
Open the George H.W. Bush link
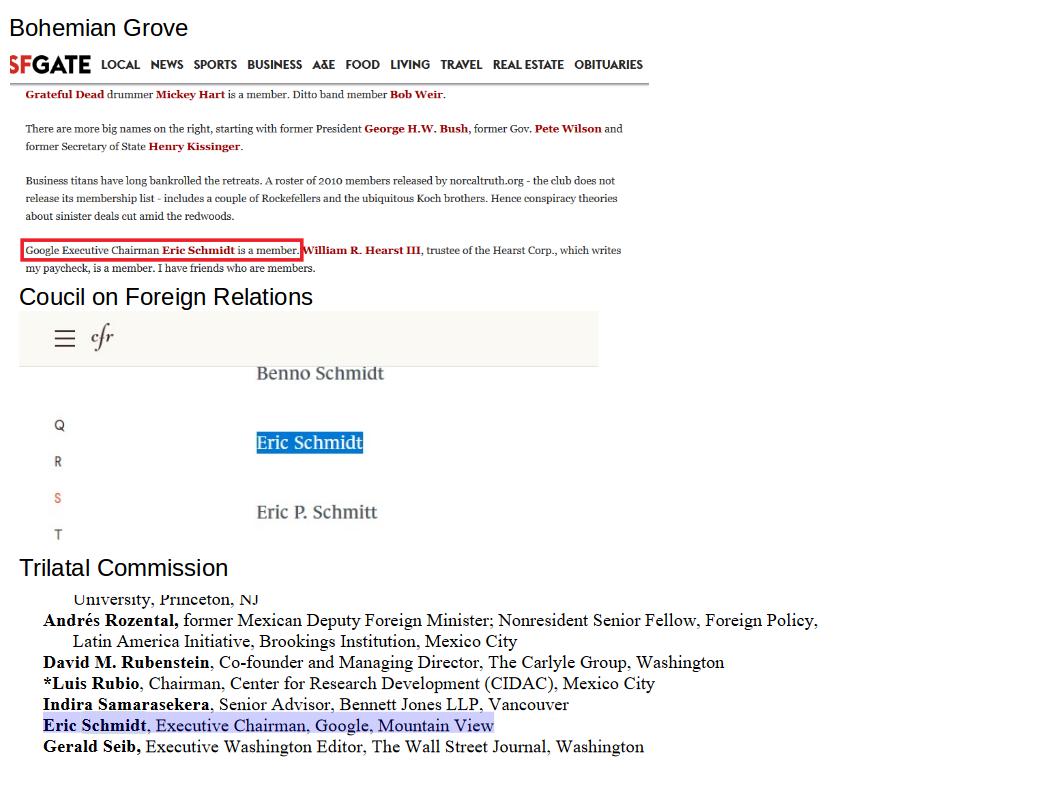pos(416,129)
